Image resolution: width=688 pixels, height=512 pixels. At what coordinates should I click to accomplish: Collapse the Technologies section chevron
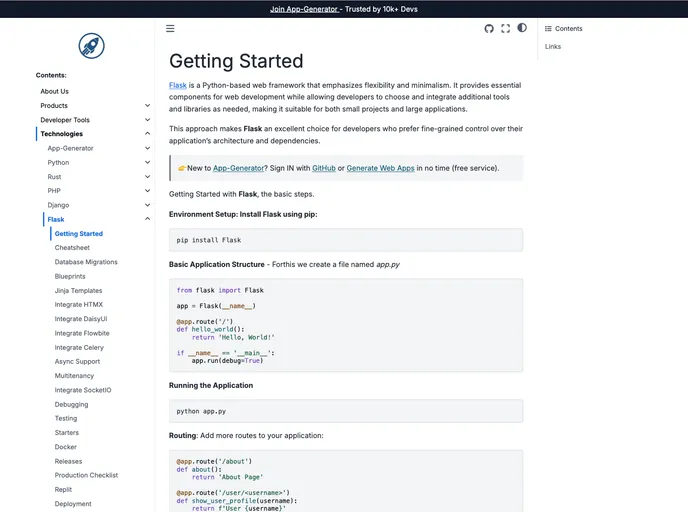tap(147, 133)
